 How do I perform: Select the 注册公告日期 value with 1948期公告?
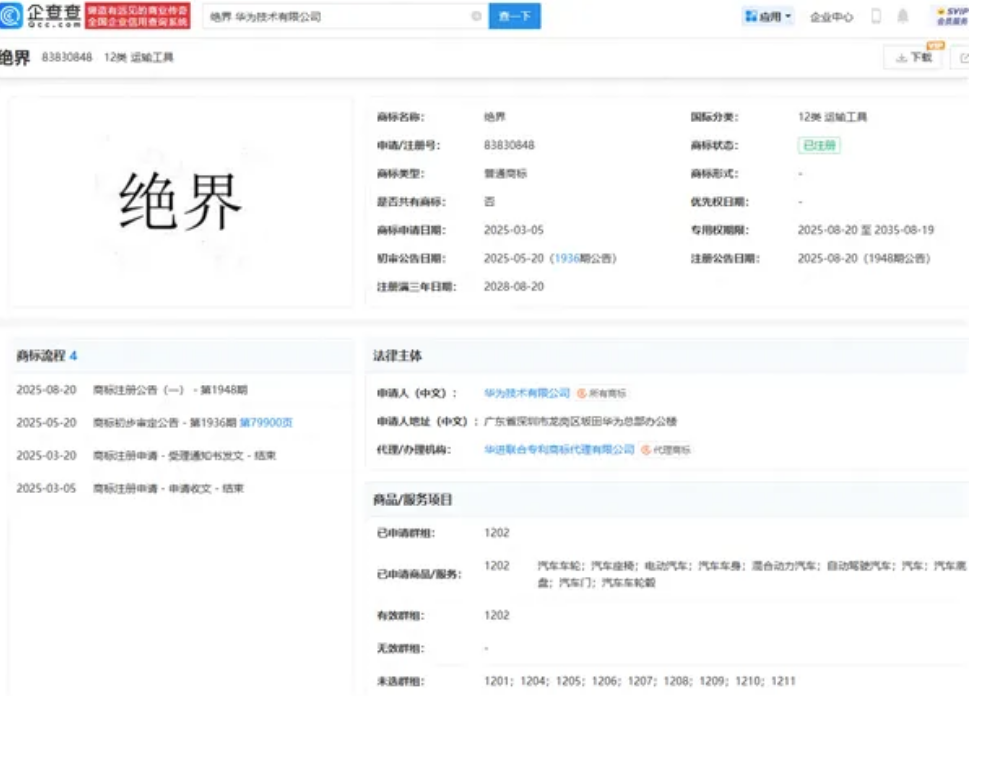(x=864, y=259)
